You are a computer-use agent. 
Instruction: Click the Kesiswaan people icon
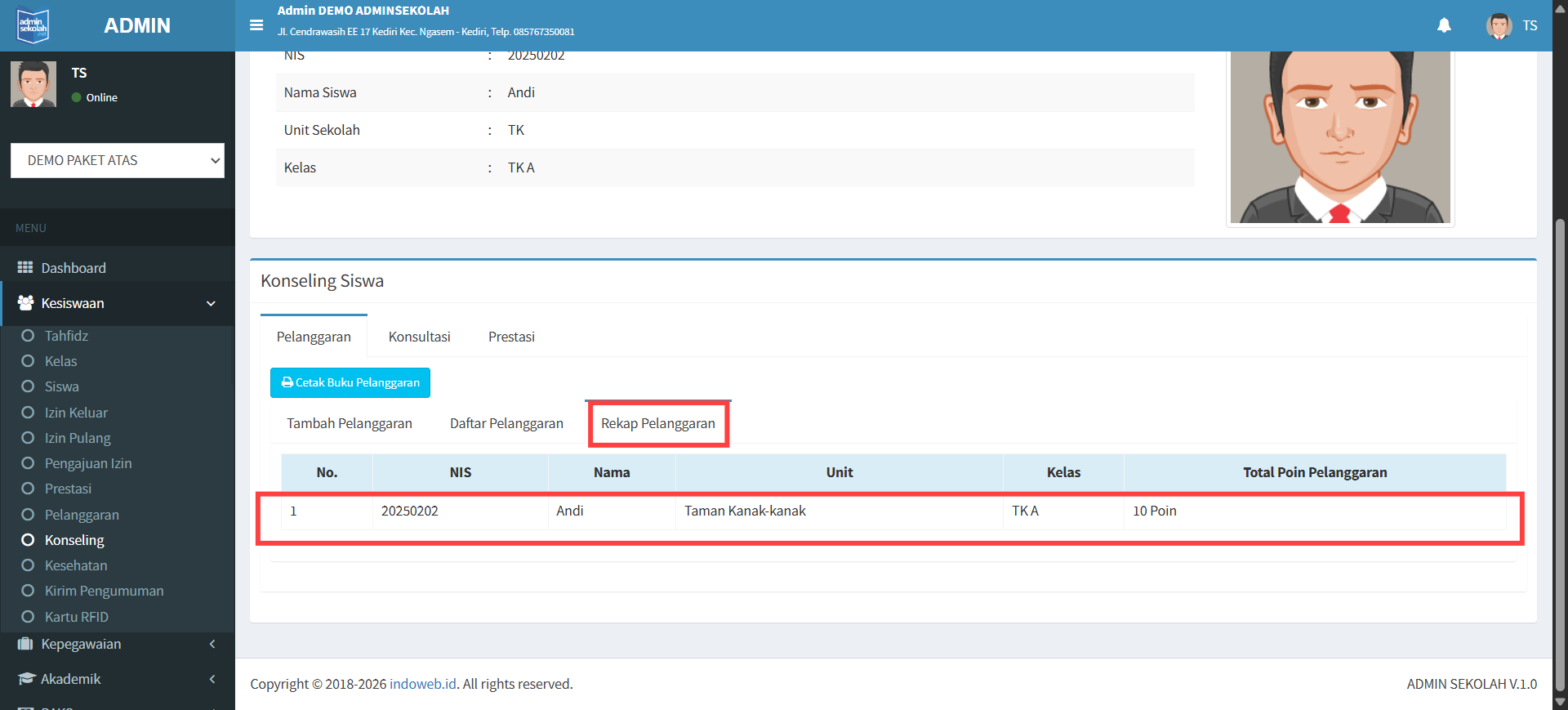[x=25, y=303]
